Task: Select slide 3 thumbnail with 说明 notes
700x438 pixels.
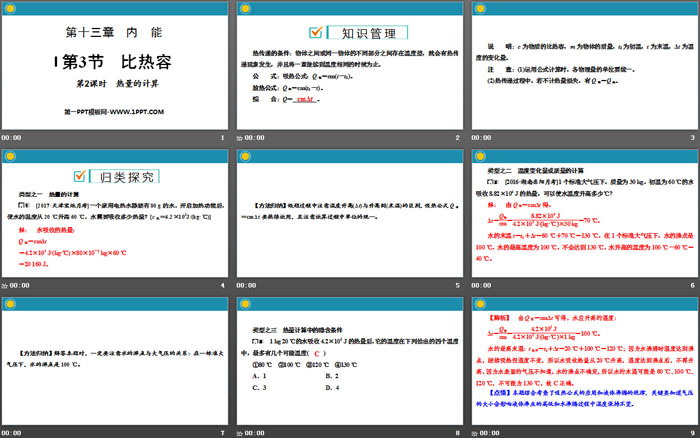Action: pyautogui.click(x=585, y=66)
